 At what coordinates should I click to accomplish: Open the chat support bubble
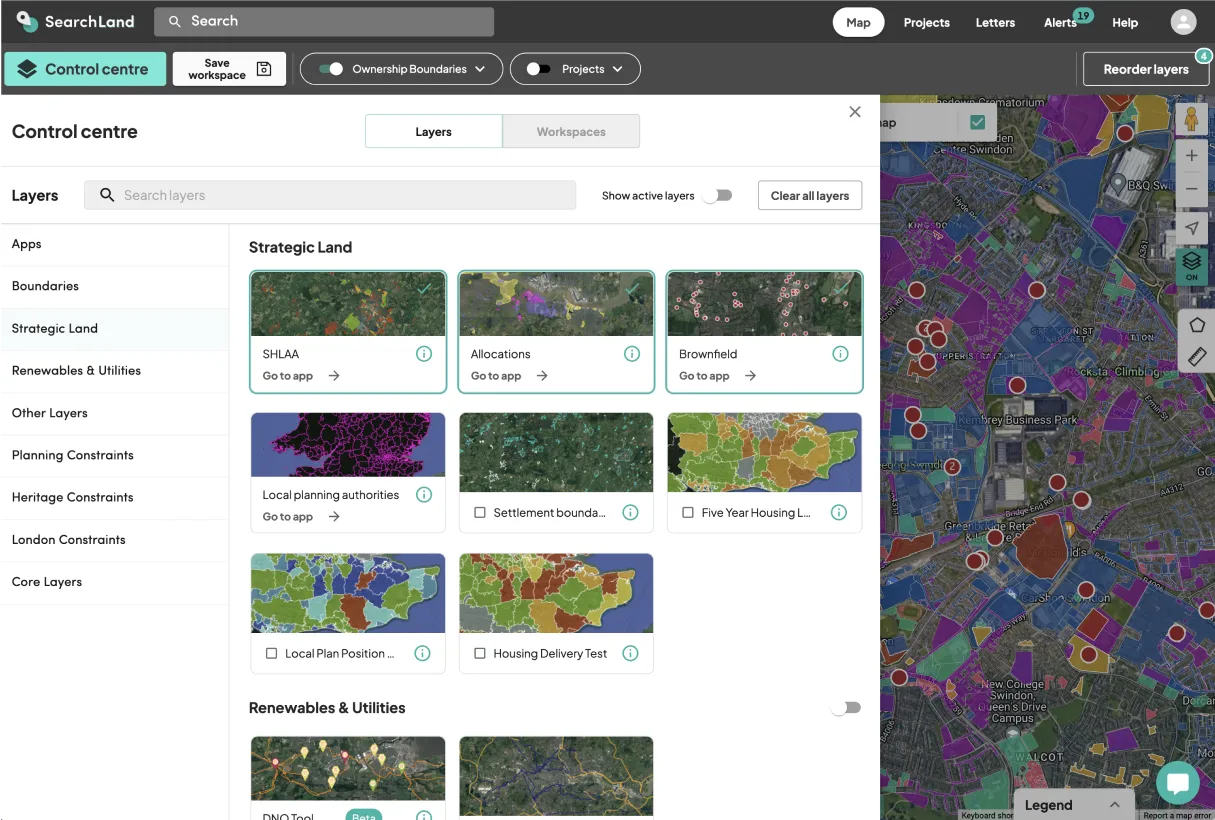coord(1178,783)
